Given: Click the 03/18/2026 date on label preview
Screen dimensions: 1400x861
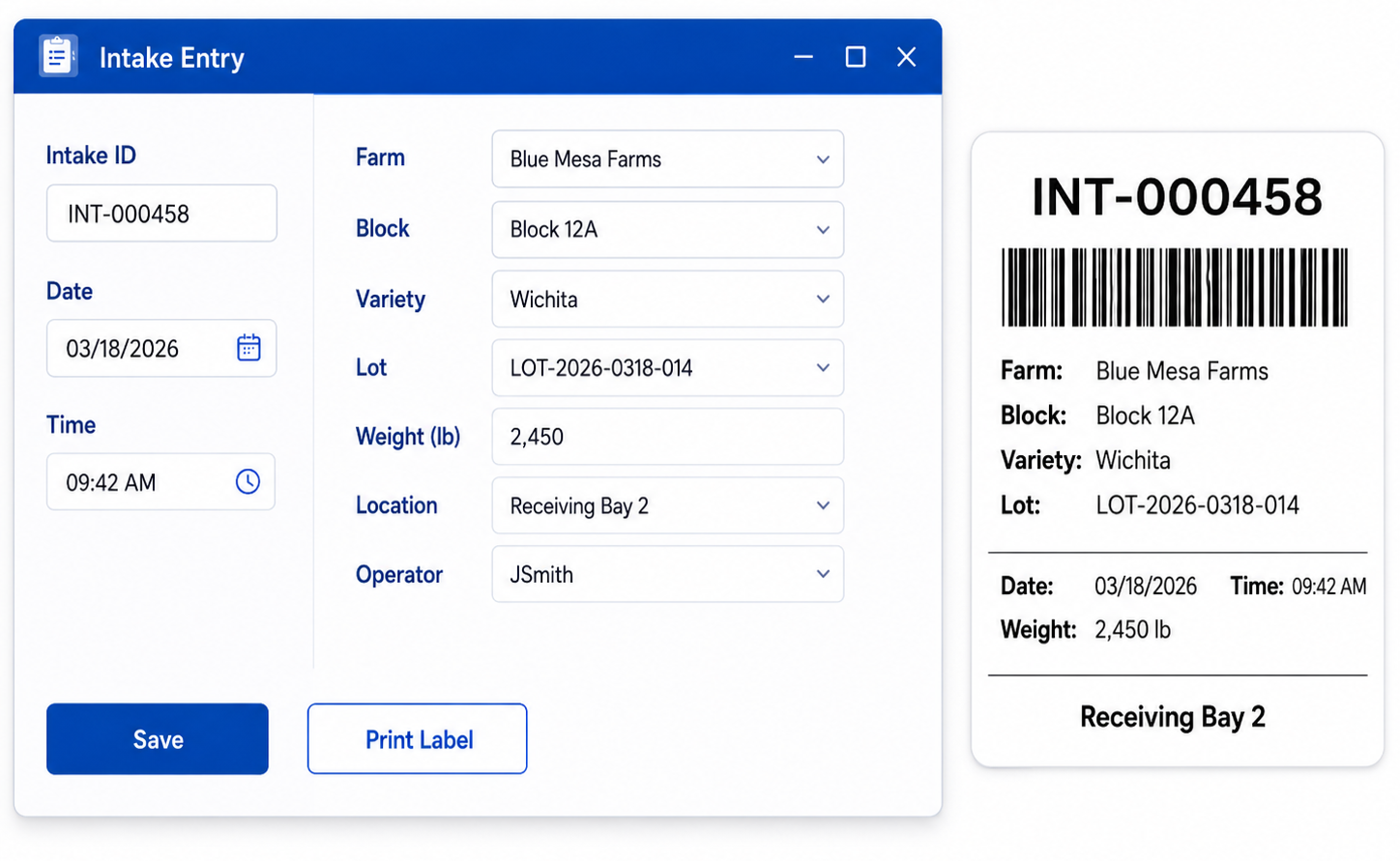Looking at the screenshot, I should point(1146,586).
